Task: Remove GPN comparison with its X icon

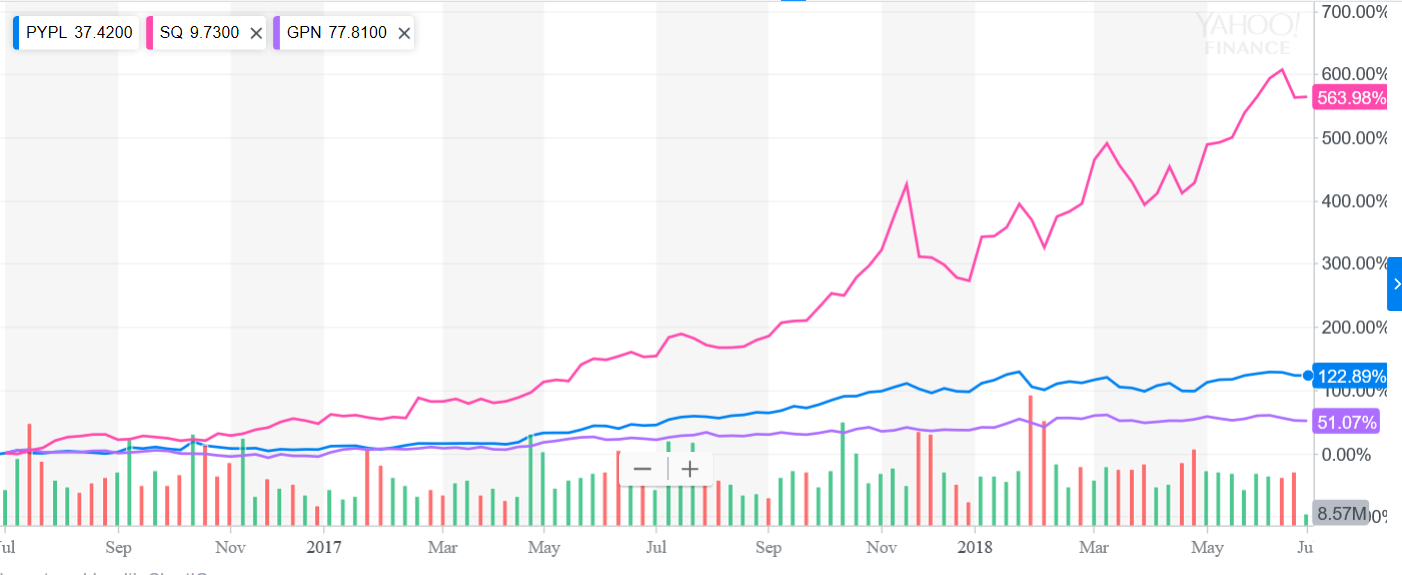Action: [404, 33]
